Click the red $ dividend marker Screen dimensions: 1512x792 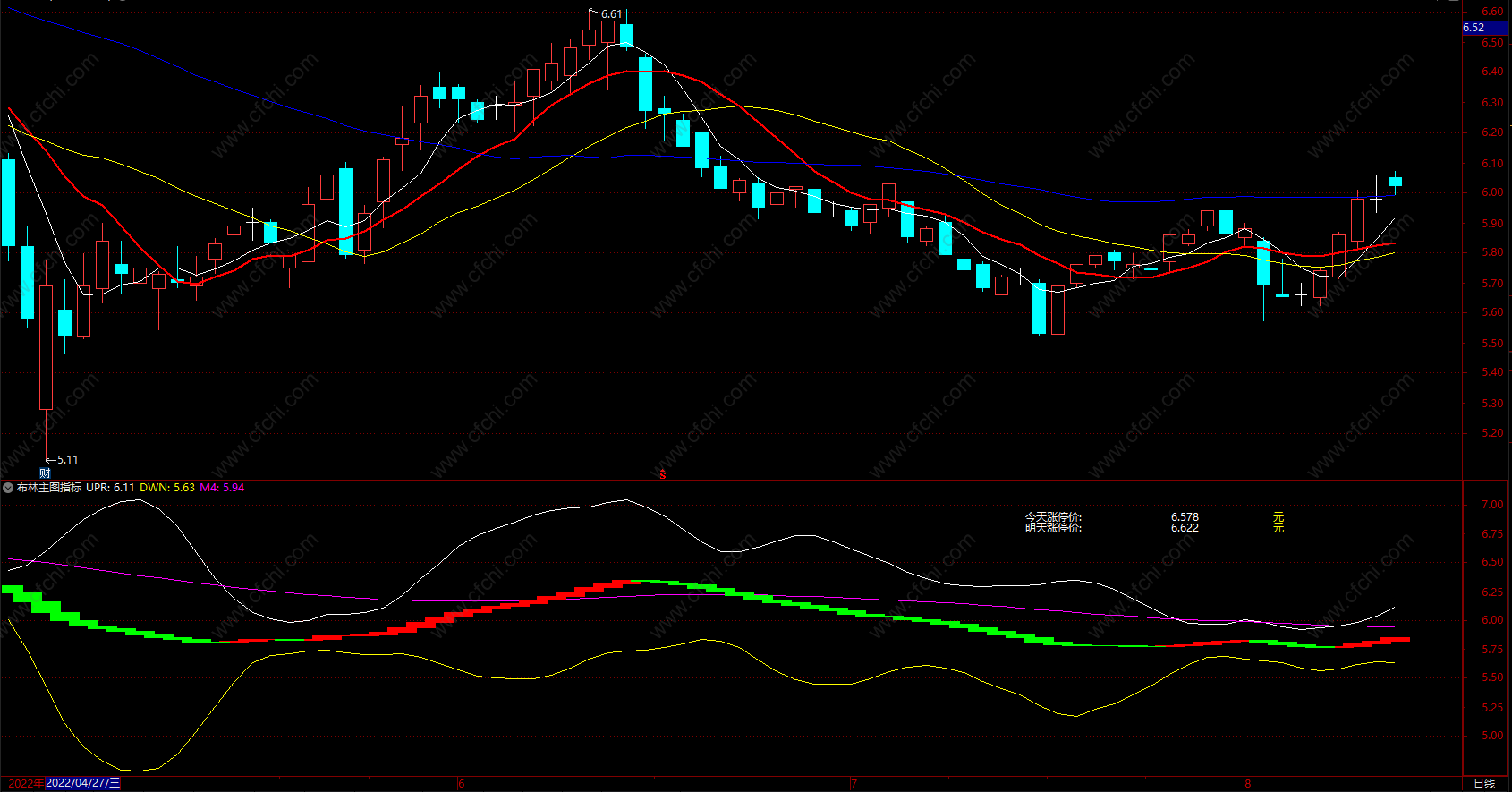click(663, 473)
